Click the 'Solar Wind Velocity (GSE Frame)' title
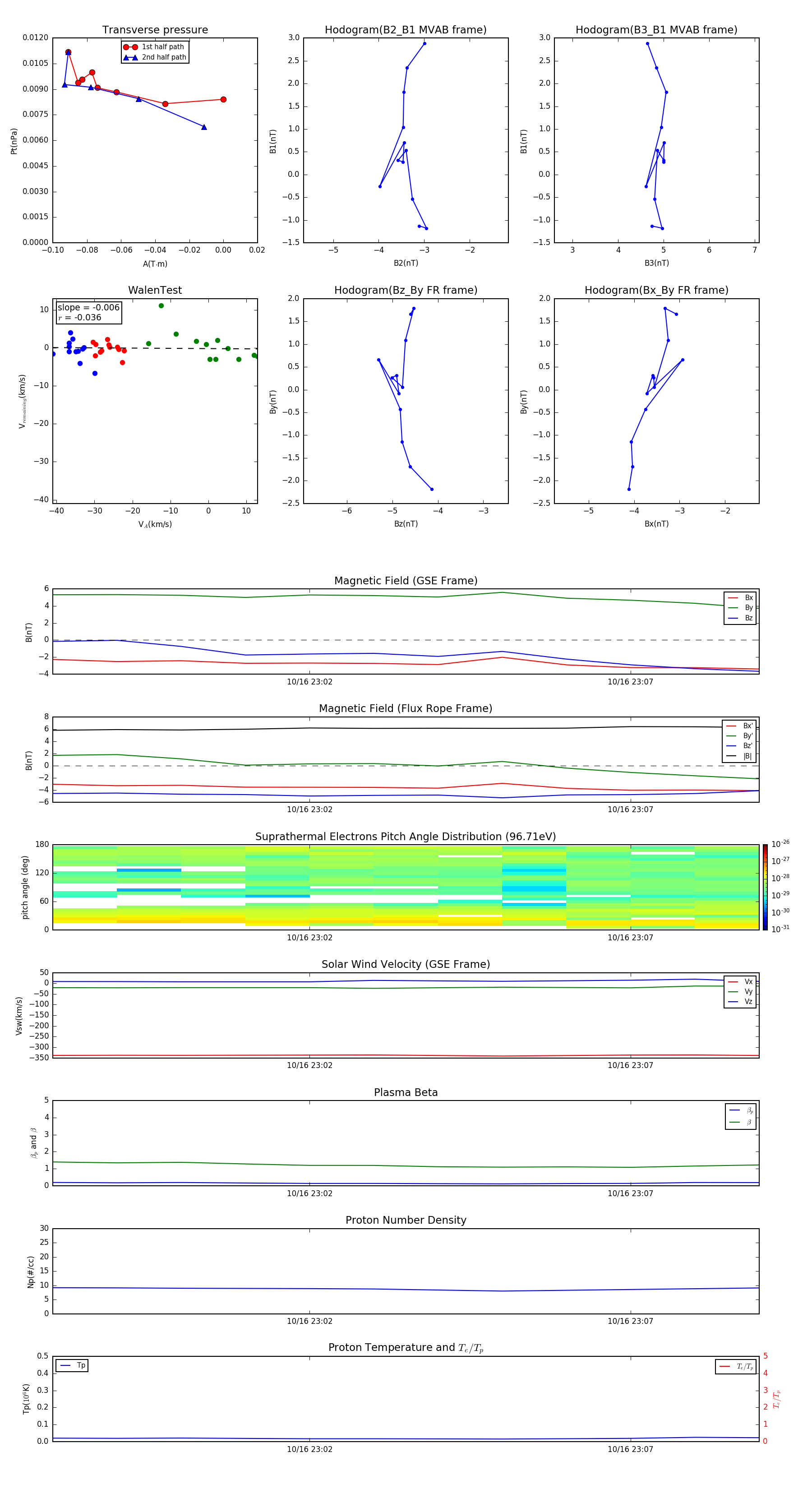Viewport: 812px width, 1489px height. [406, 965]
